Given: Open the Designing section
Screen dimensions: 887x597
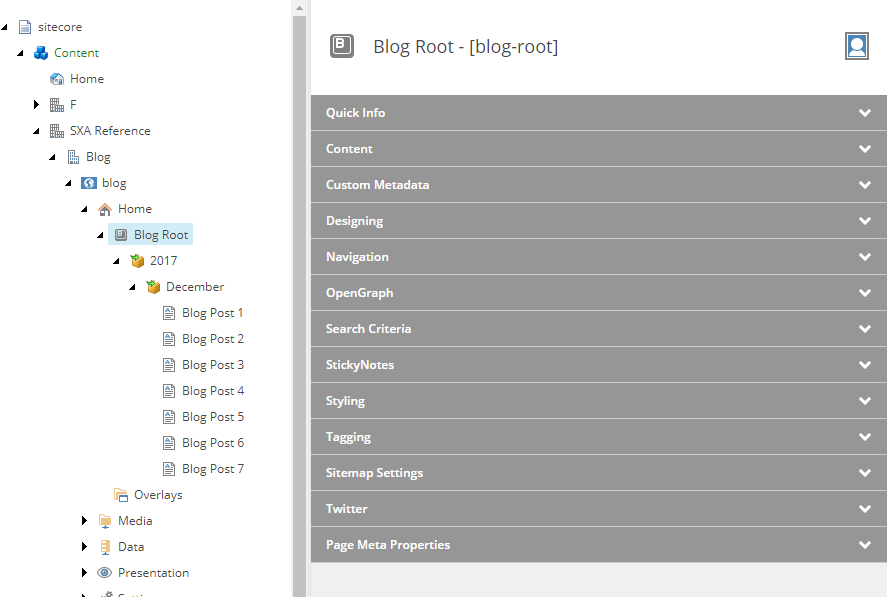Looking at the screenshot, I should click(x=599, y=221).
